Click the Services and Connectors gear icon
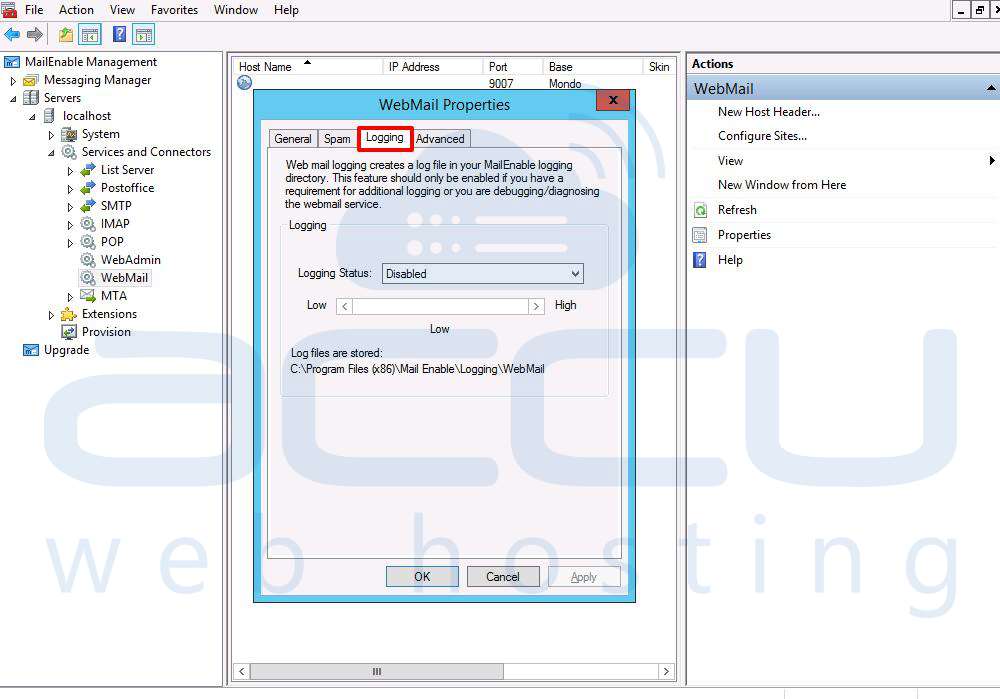 [x=69, y=152]
